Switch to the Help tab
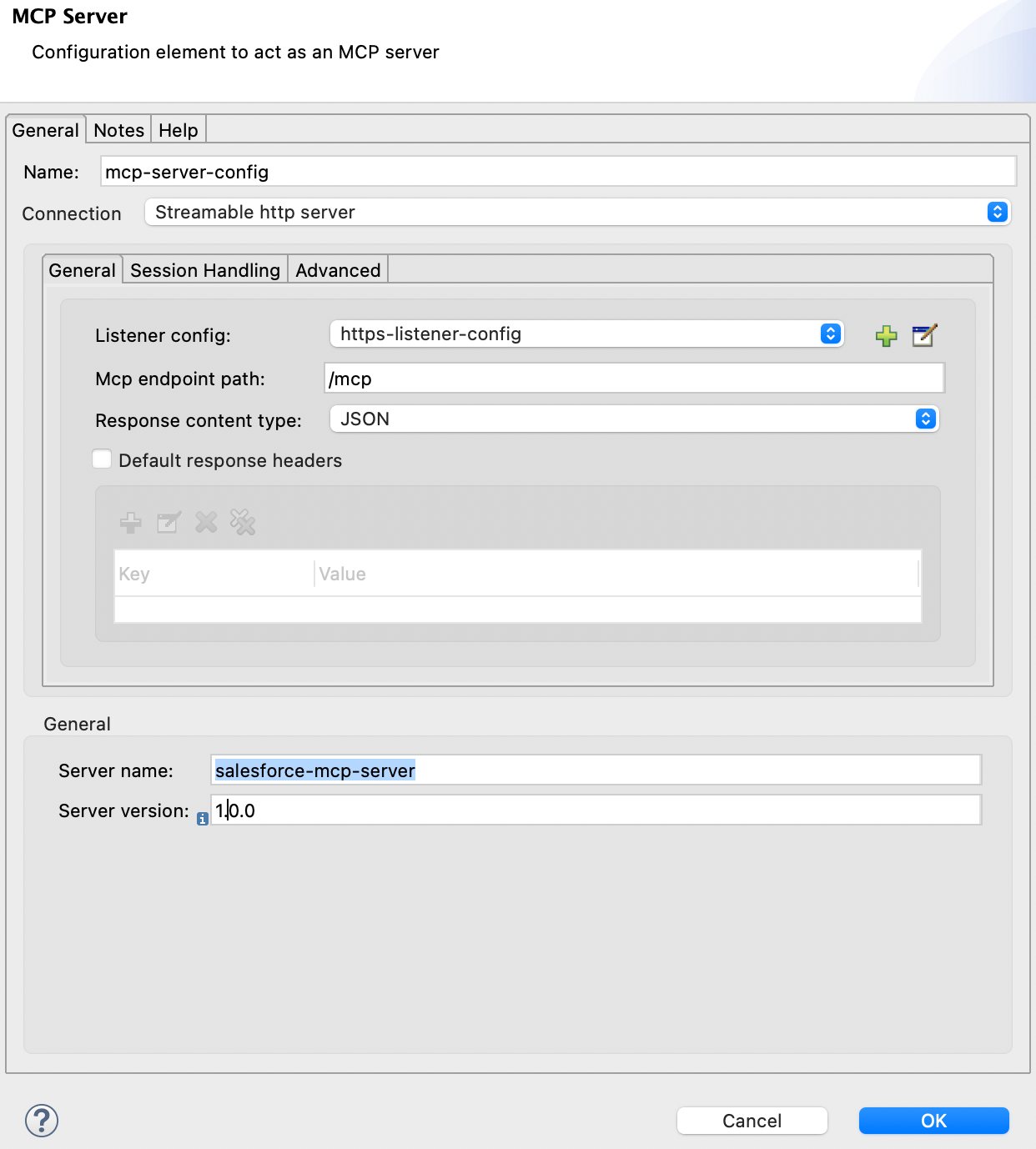The image size is (1036, 1149). [x=177, y=130]
